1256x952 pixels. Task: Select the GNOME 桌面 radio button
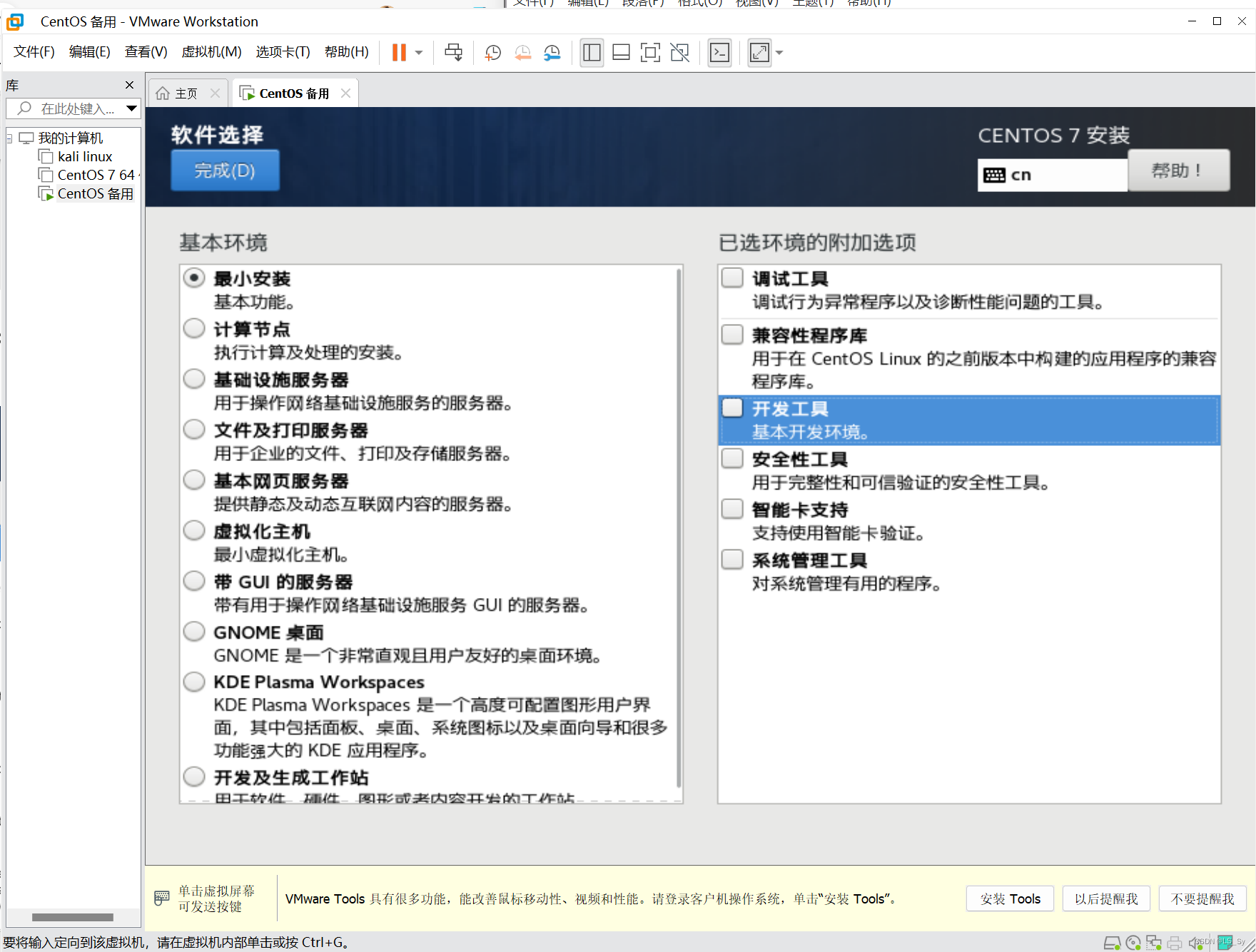194,631
